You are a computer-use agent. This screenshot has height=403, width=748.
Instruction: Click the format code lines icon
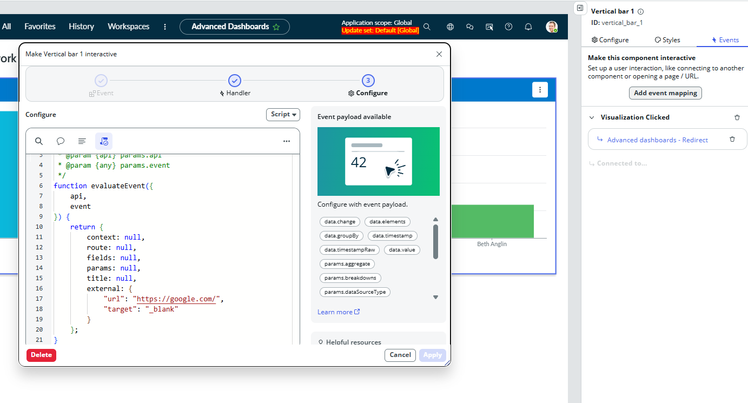tap(82, 141)
